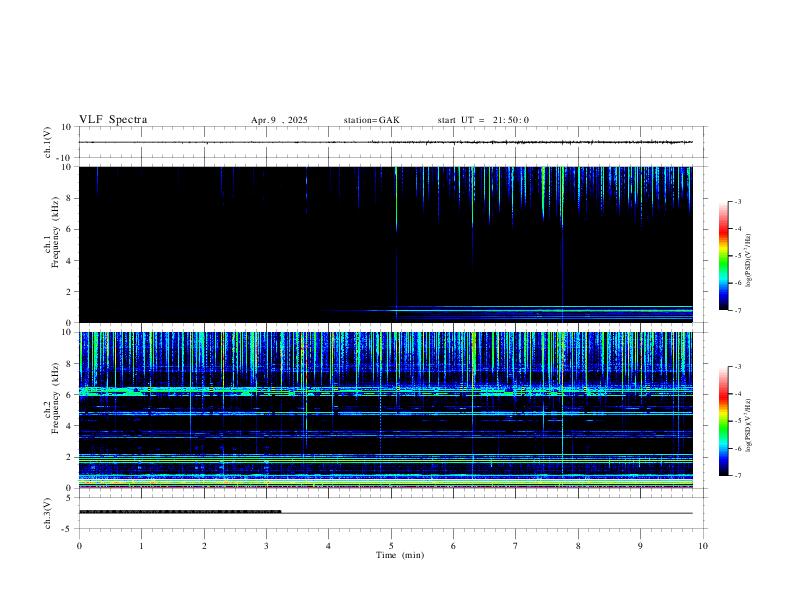Click the "-3" tick on the upper color bar
Screen dimensions: 792x612
click(x=738, y=201)
